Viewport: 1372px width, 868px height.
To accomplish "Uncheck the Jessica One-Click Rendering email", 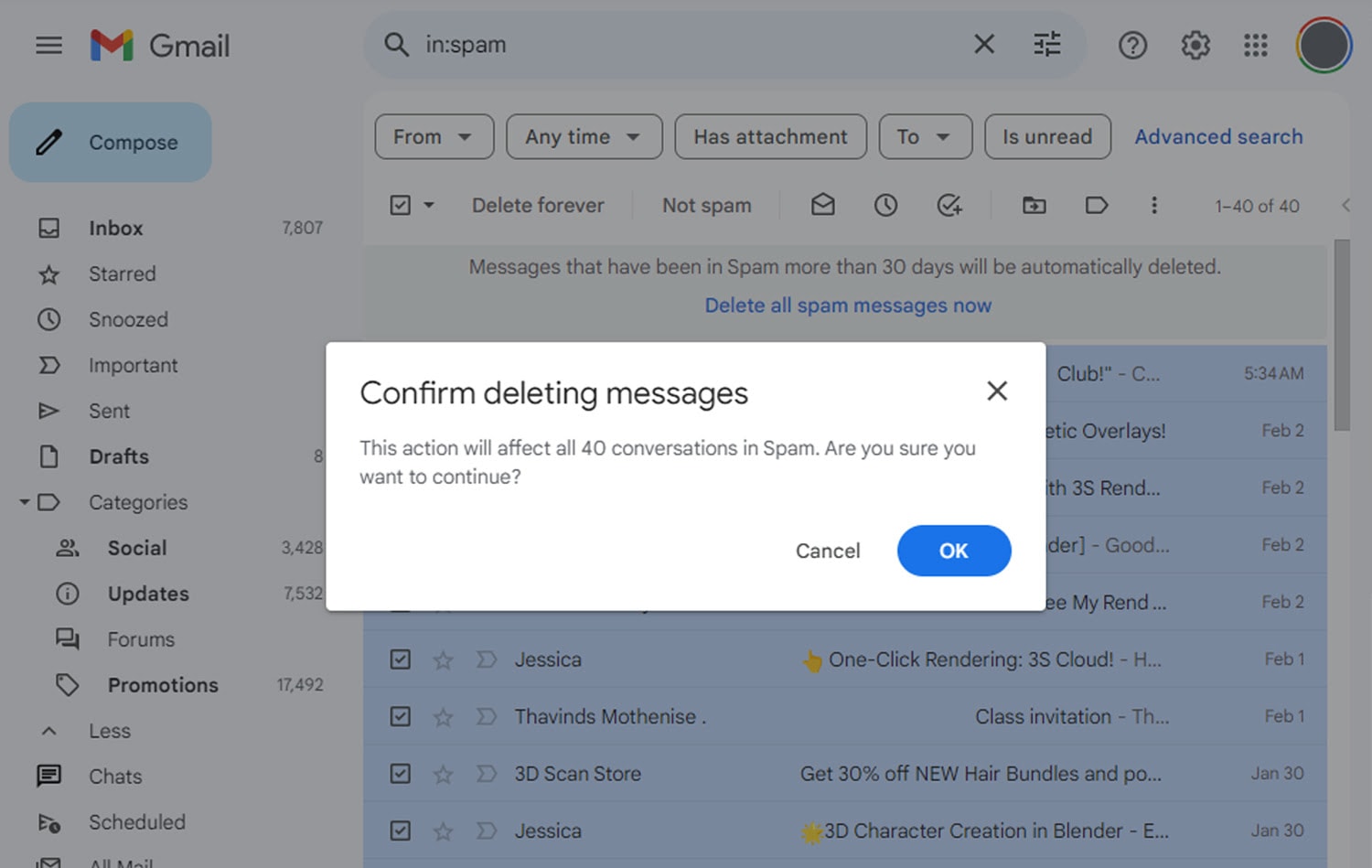I will 400,659.
